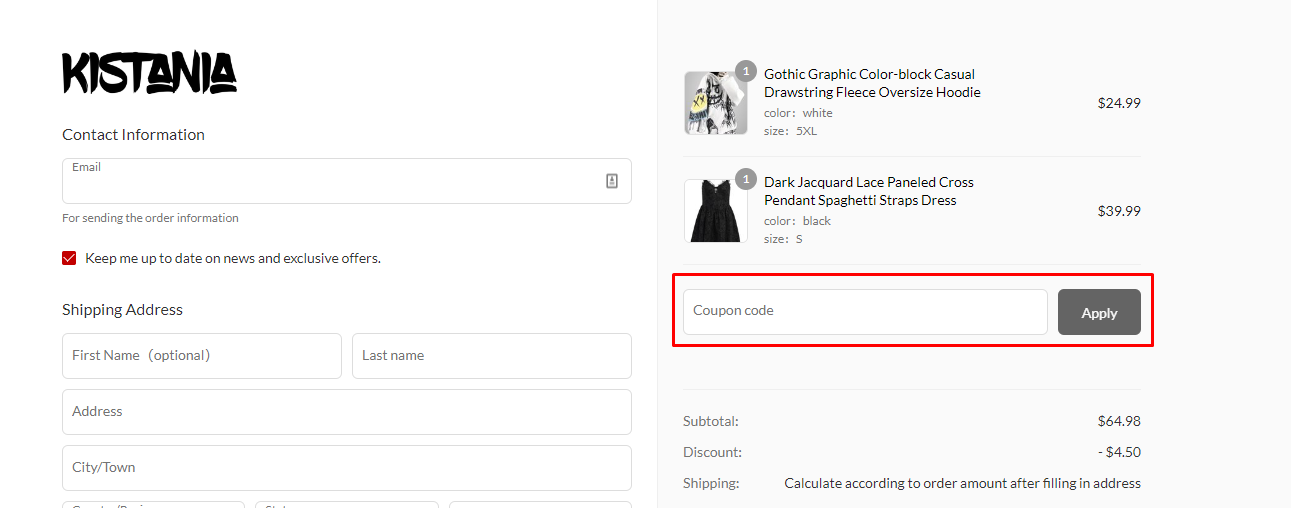Click the hoodie quantity badge
Viewport: 1291px width, 508px height.
click(x=746, y=71)
